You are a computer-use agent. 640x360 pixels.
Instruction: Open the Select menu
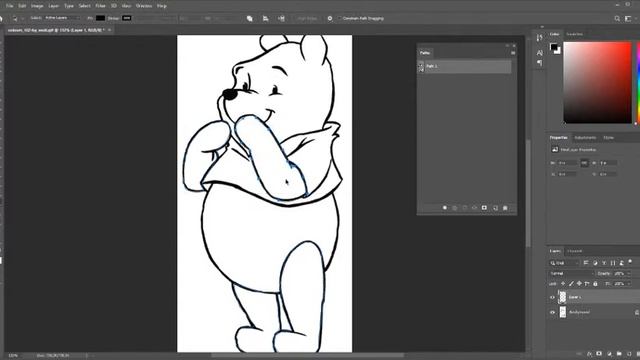pyautogui.click(x=84, y=6)
